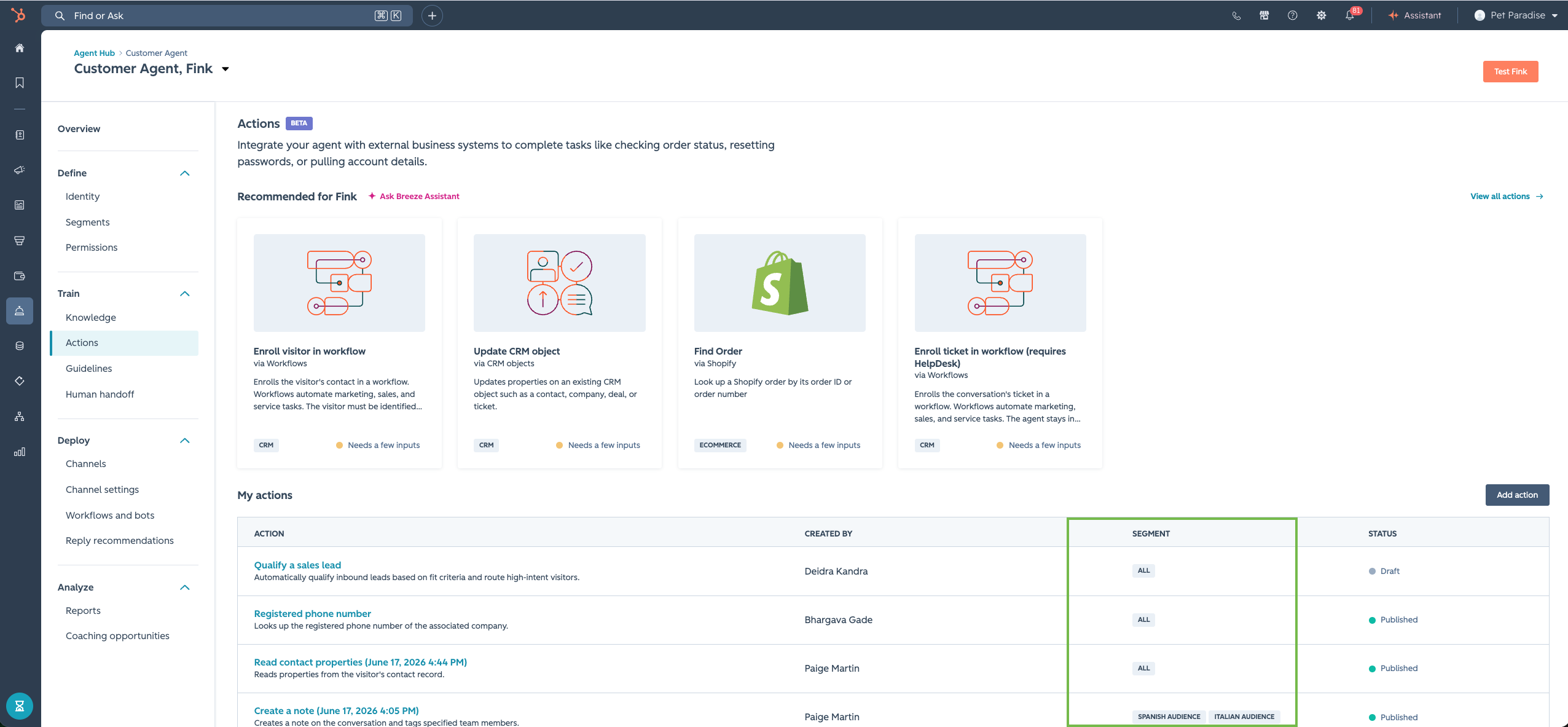This screenshot has height=727, width=1568.
Task: Click the teal hourglass icon at bottom-left
Action: 20,706
